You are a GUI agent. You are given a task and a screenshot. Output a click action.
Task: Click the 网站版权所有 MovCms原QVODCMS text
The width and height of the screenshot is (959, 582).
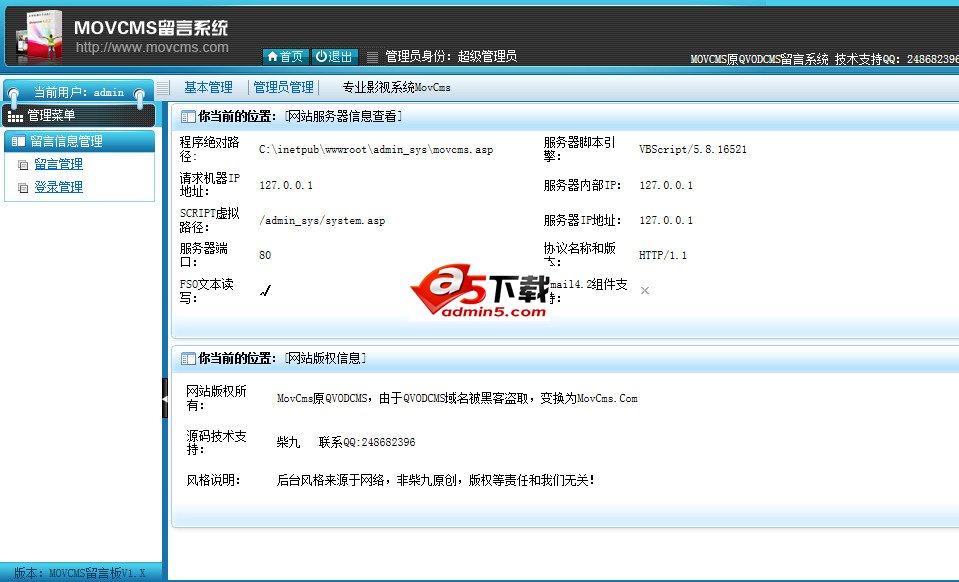click(457, 399)
